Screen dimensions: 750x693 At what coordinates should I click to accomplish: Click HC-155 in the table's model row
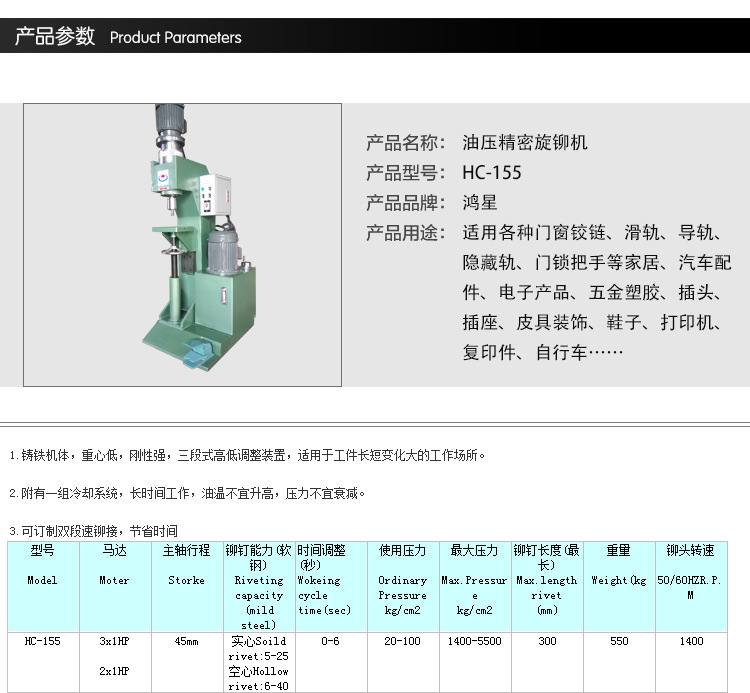tap(42, 642)
